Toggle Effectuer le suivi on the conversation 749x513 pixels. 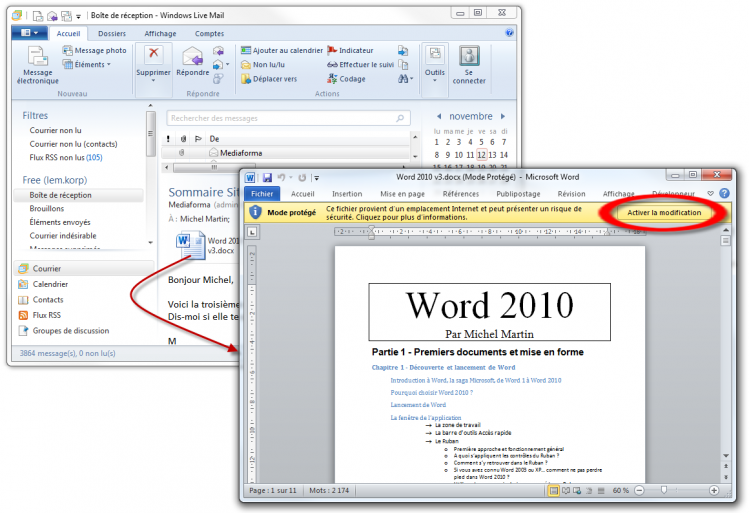point(361,64)
